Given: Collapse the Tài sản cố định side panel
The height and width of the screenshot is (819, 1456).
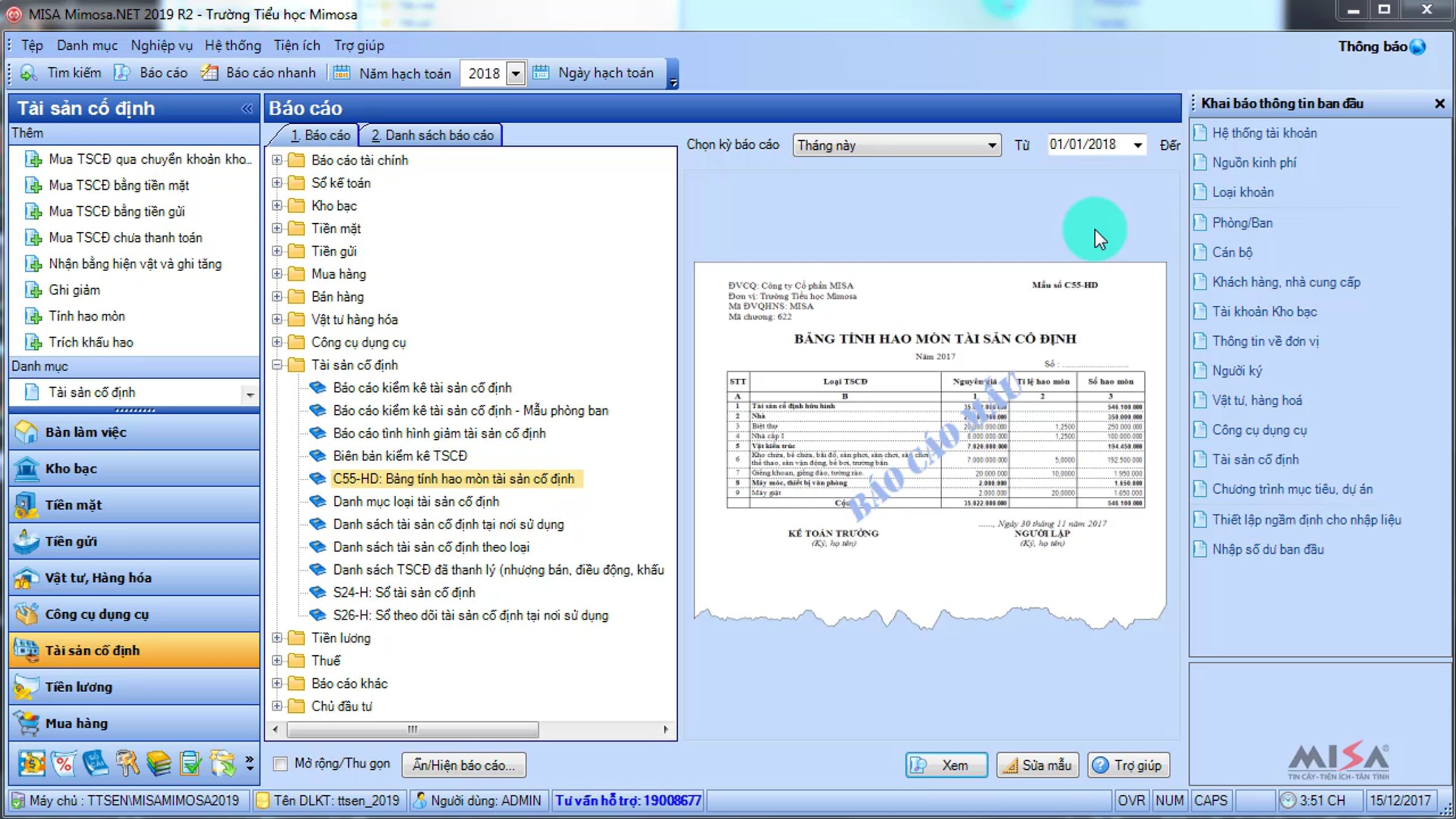Looking at the screenshot, I should [246, 109].
